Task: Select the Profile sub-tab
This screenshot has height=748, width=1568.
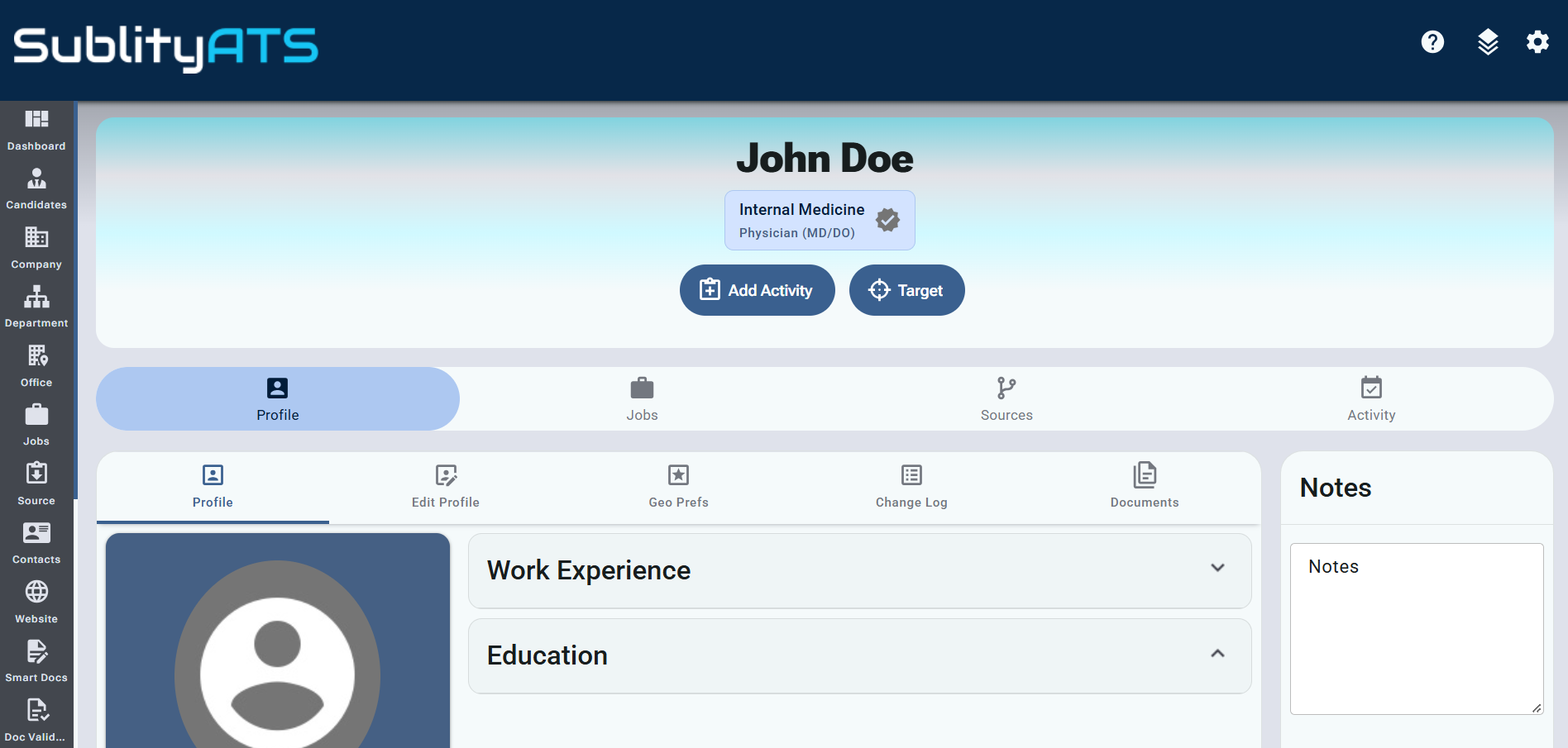Action: coord(213,487)
